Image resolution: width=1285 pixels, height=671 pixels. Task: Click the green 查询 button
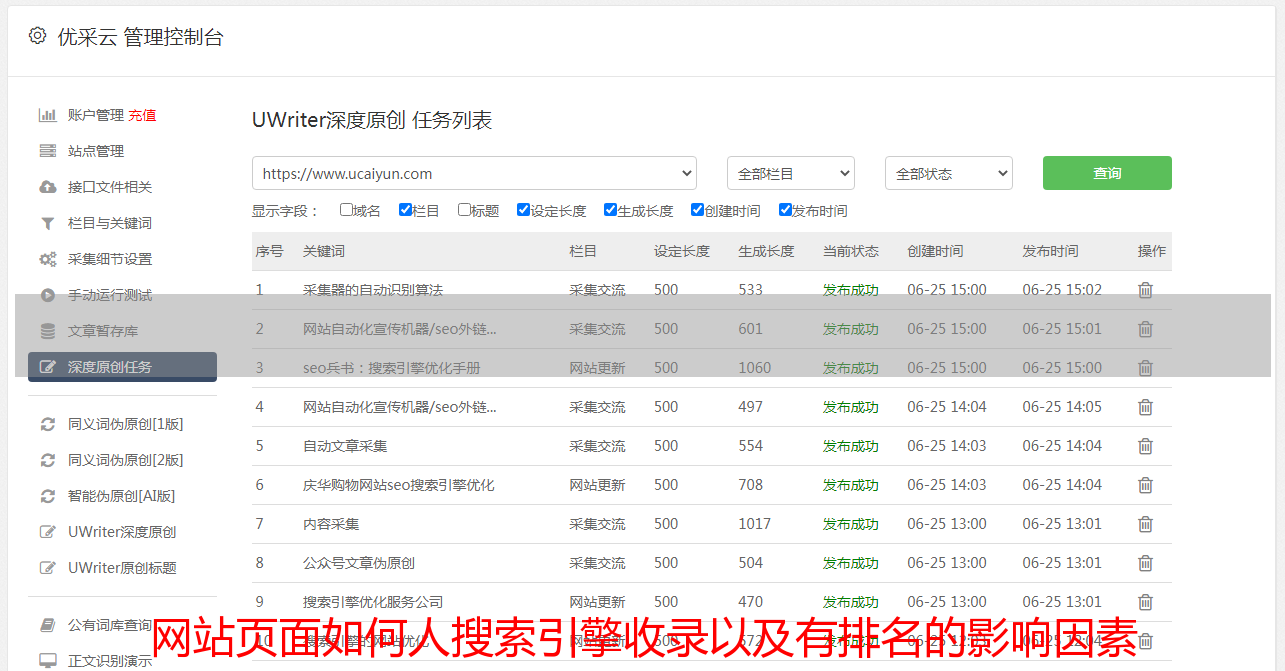(1106, 173)
